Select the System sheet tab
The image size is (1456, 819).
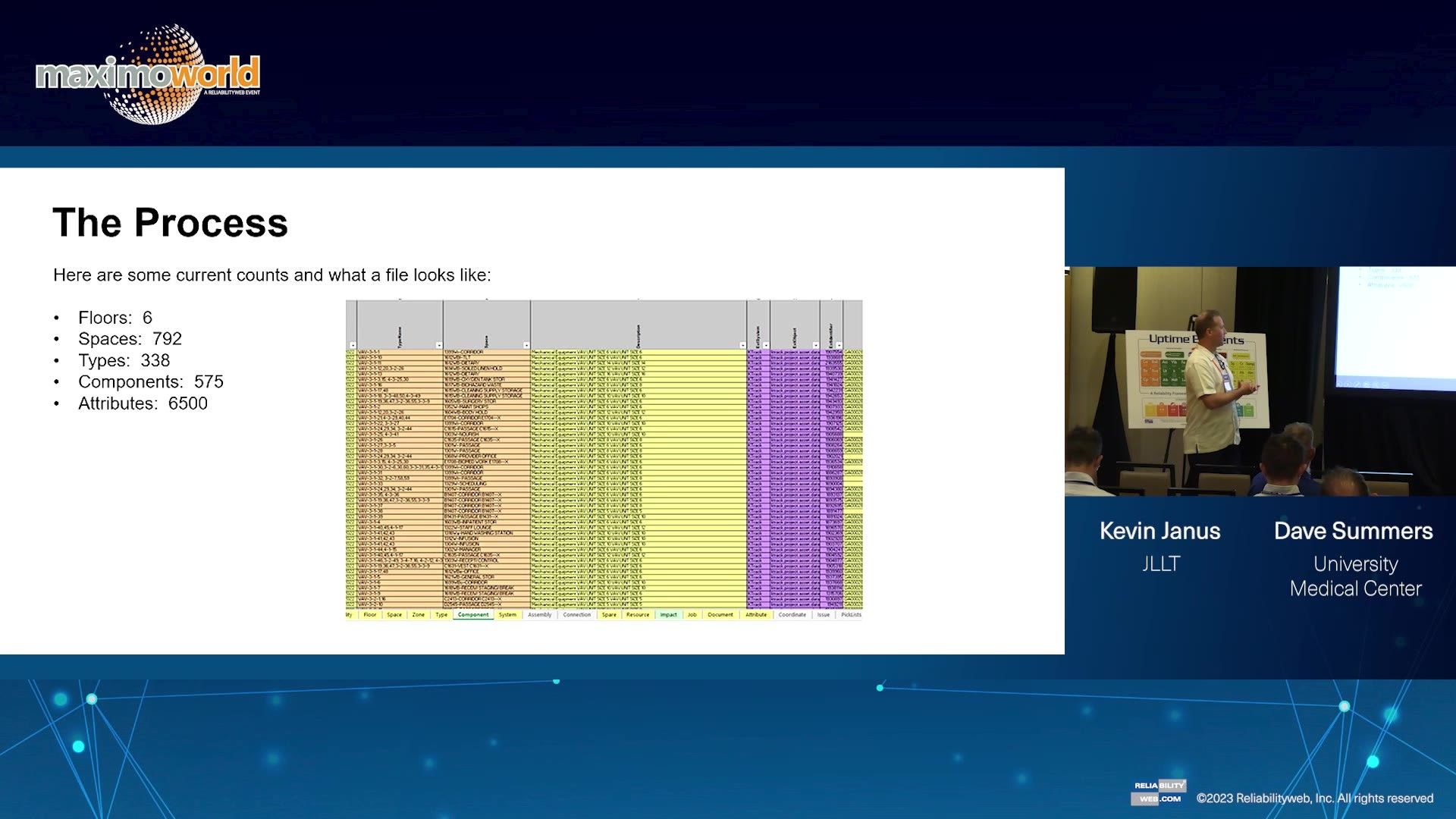point(507,614)
